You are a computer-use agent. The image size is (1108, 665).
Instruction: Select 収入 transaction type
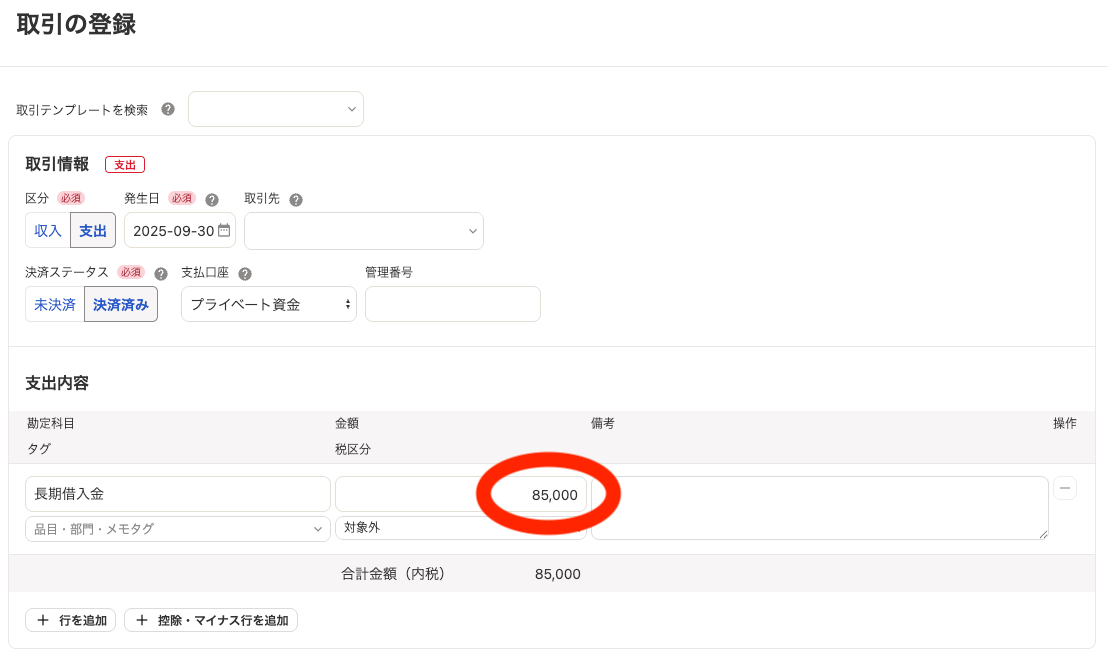(48, 230)
